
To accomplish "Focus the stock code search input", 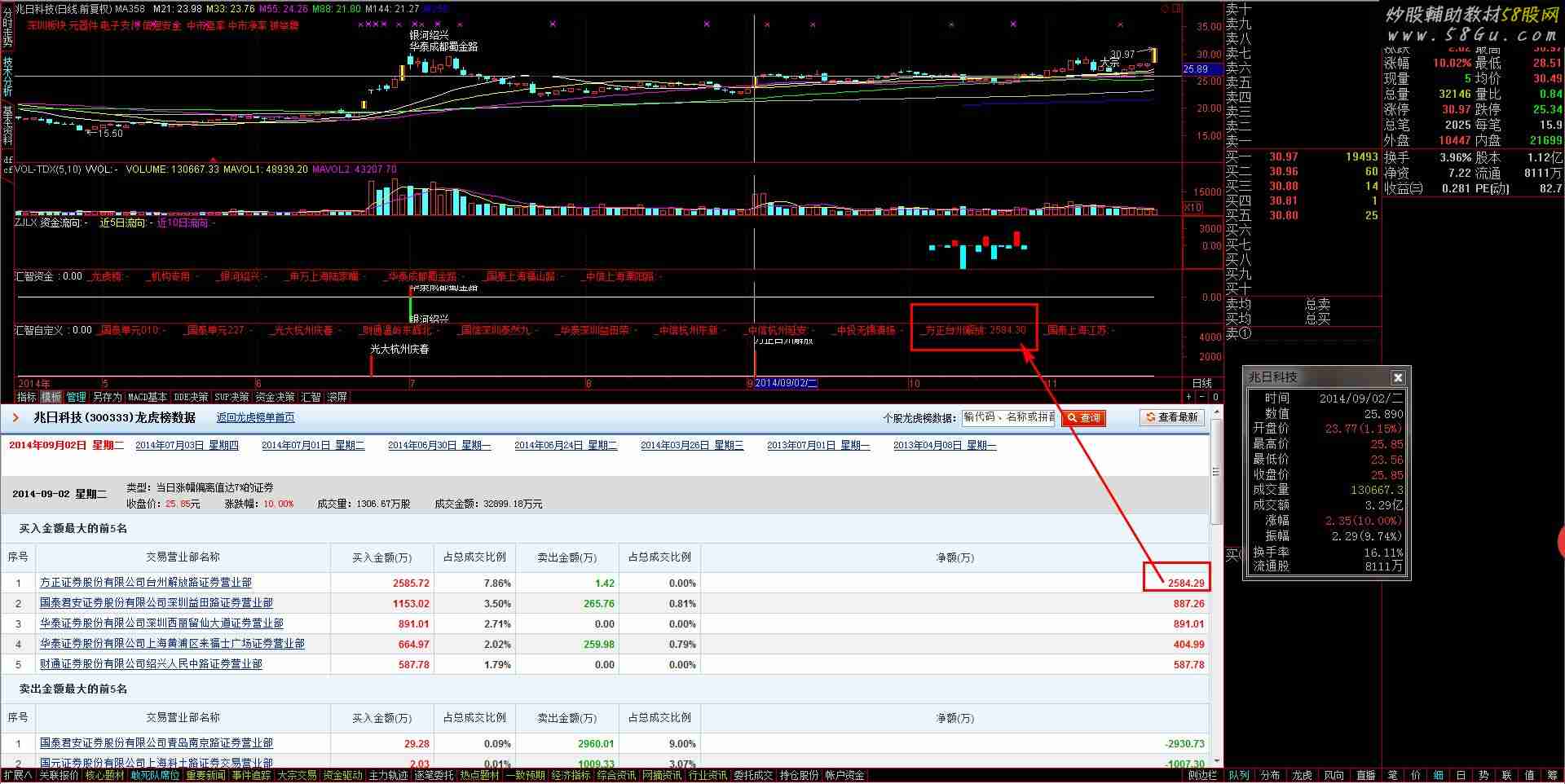I will 1009,417.
